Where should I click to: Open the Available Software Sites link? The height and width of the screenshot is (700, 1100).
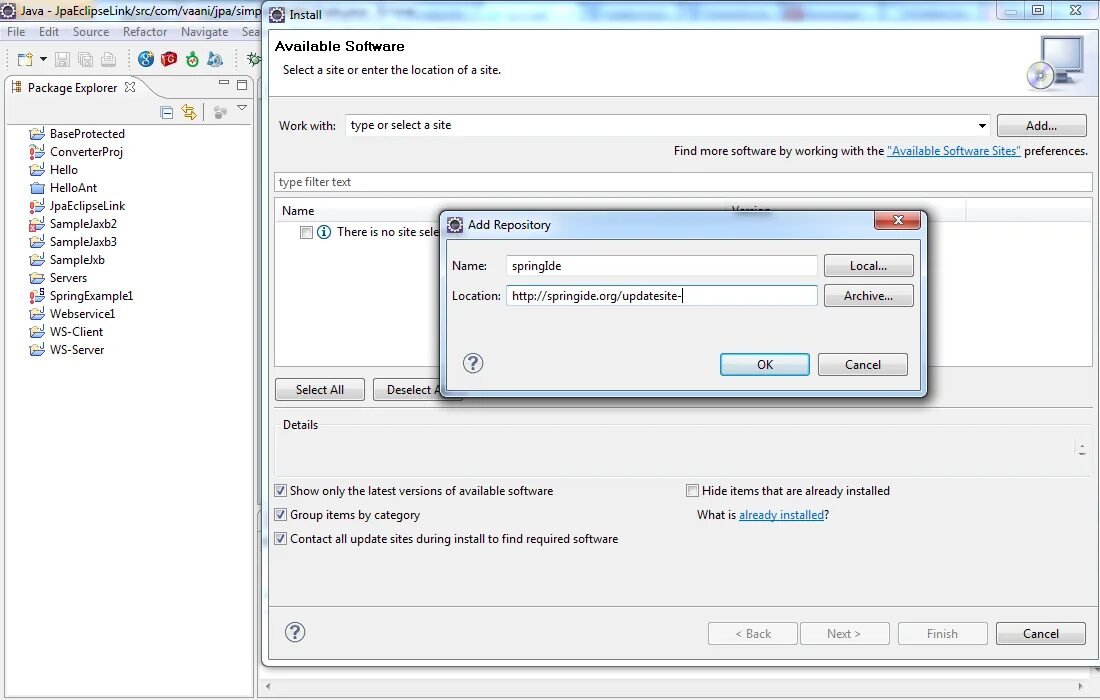tap(953, 151)
